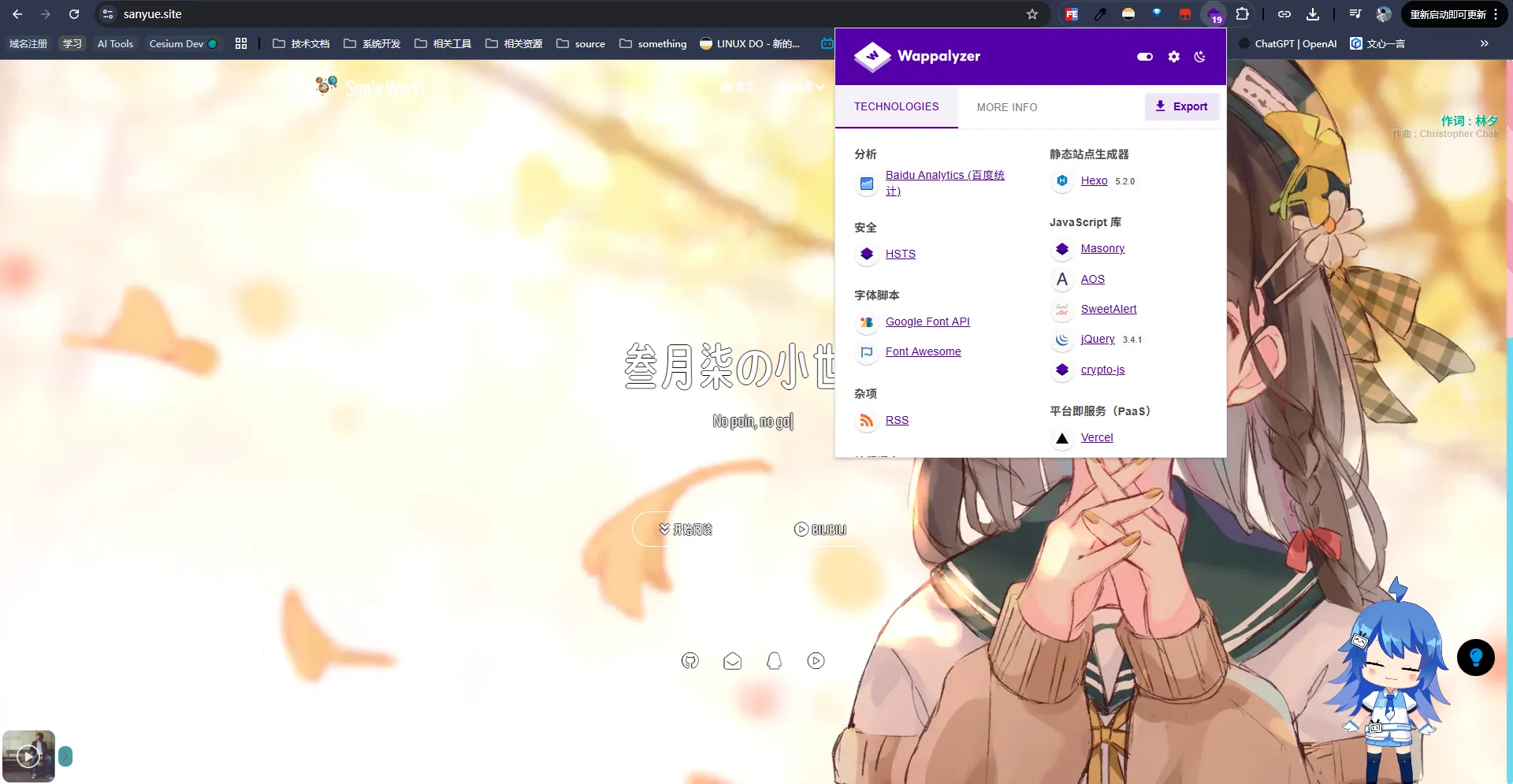Switch to the MORE INFO tab
Viewport: 1513px width, 784px height.
1006,106
